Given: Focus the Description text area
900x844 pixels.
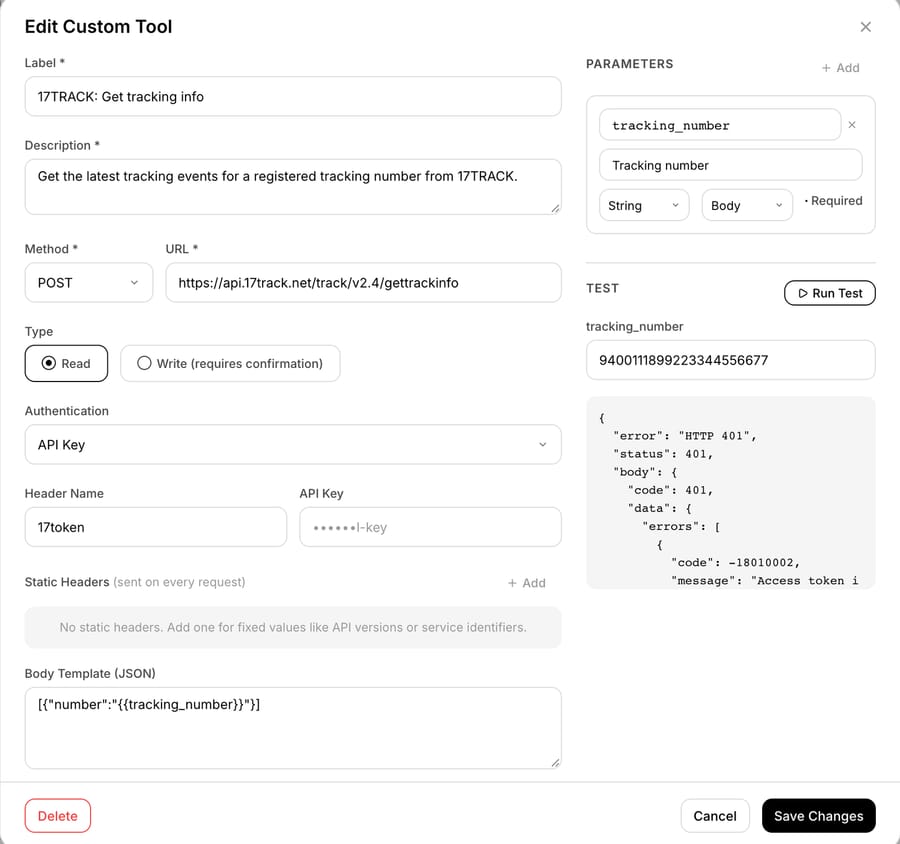Looking at the screenshot, I should (x=293, y=187).
